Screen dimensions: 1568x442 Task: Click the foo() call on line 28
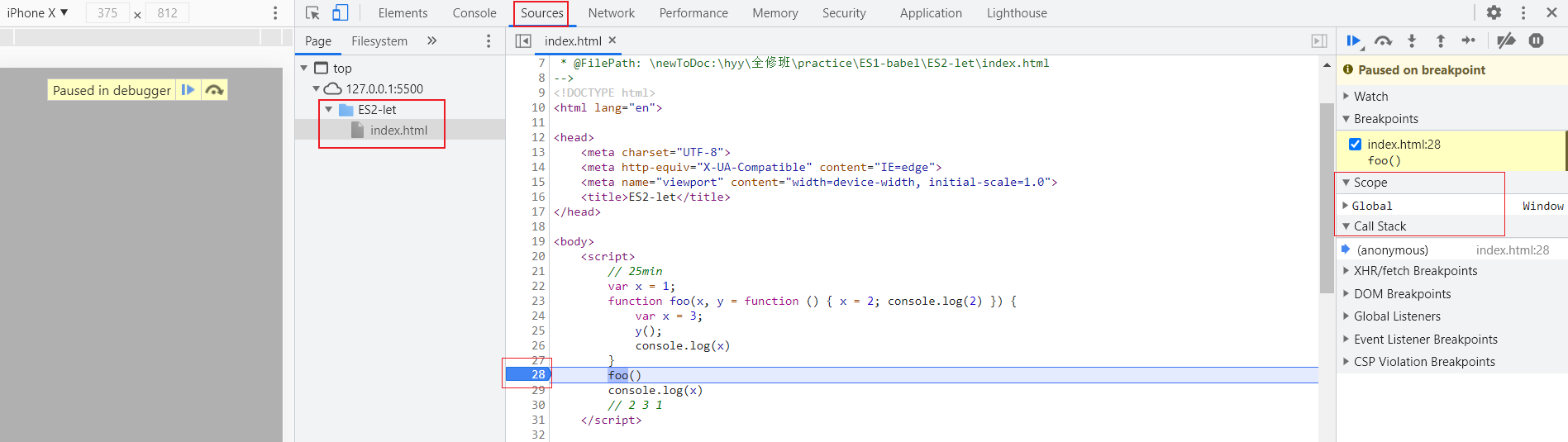(x=625, y=375)
